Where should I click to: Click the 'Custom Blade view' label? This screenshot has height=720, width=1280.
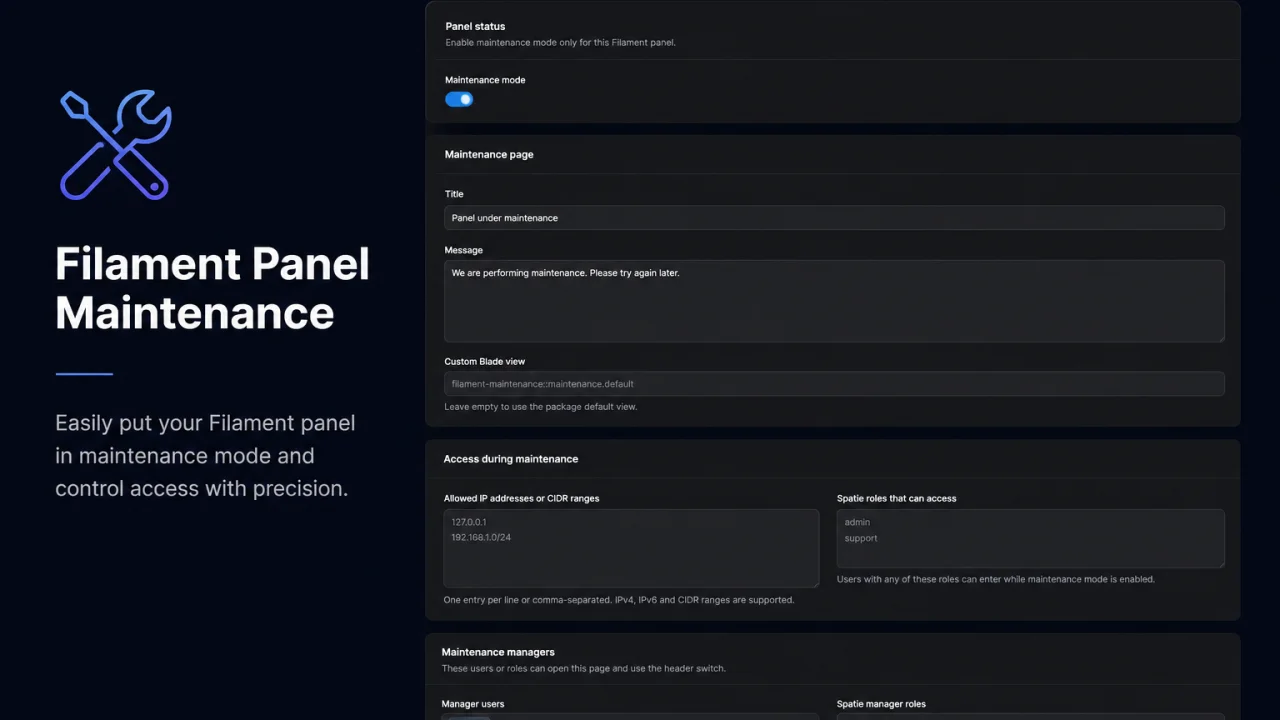pos(485,362)
